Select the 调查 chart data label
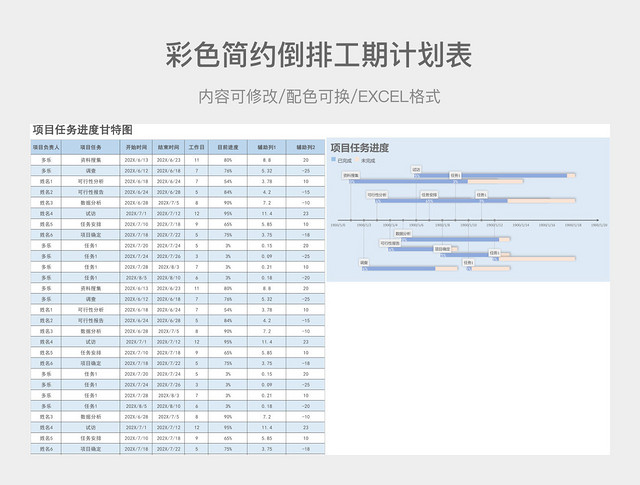640x485 pixels. pyautogui.click(x=364, y=263)
